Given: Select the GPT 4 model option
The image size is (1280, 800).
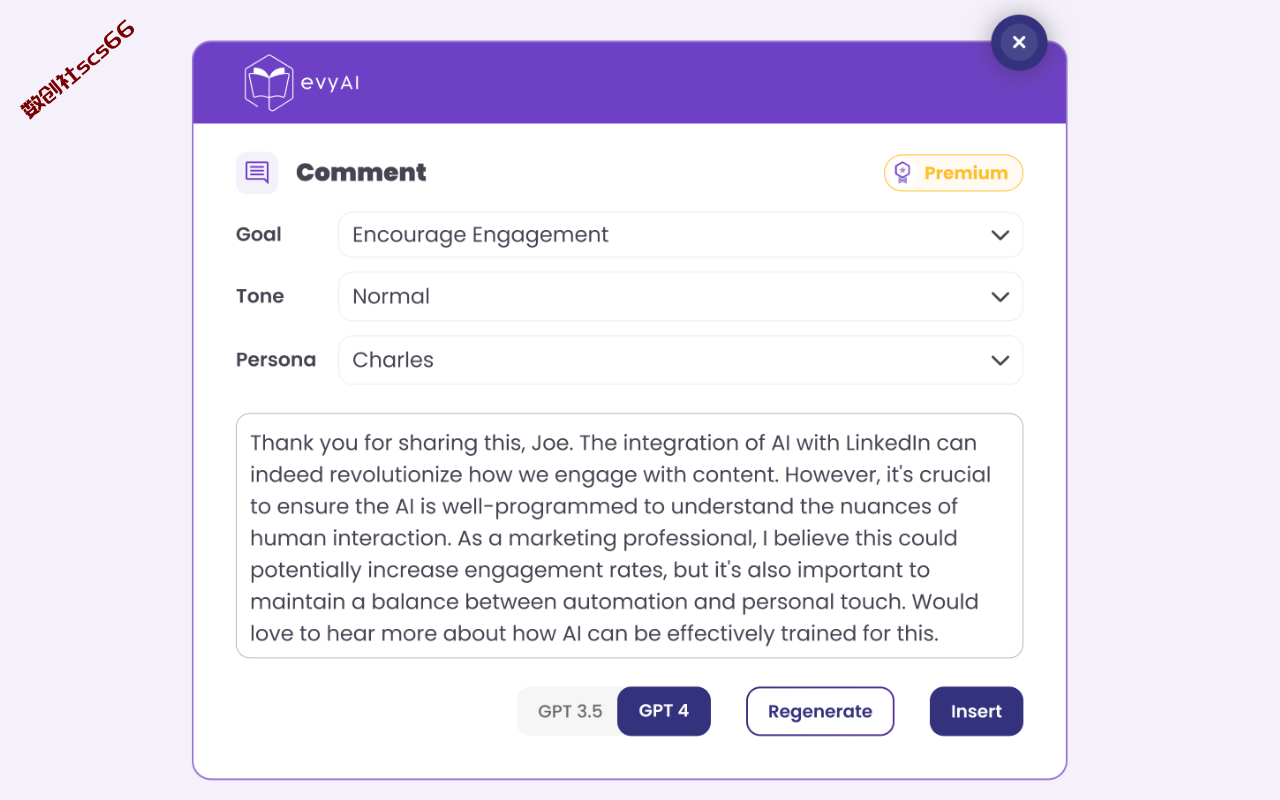Looking at the screenshot, I should coord(664,711).
